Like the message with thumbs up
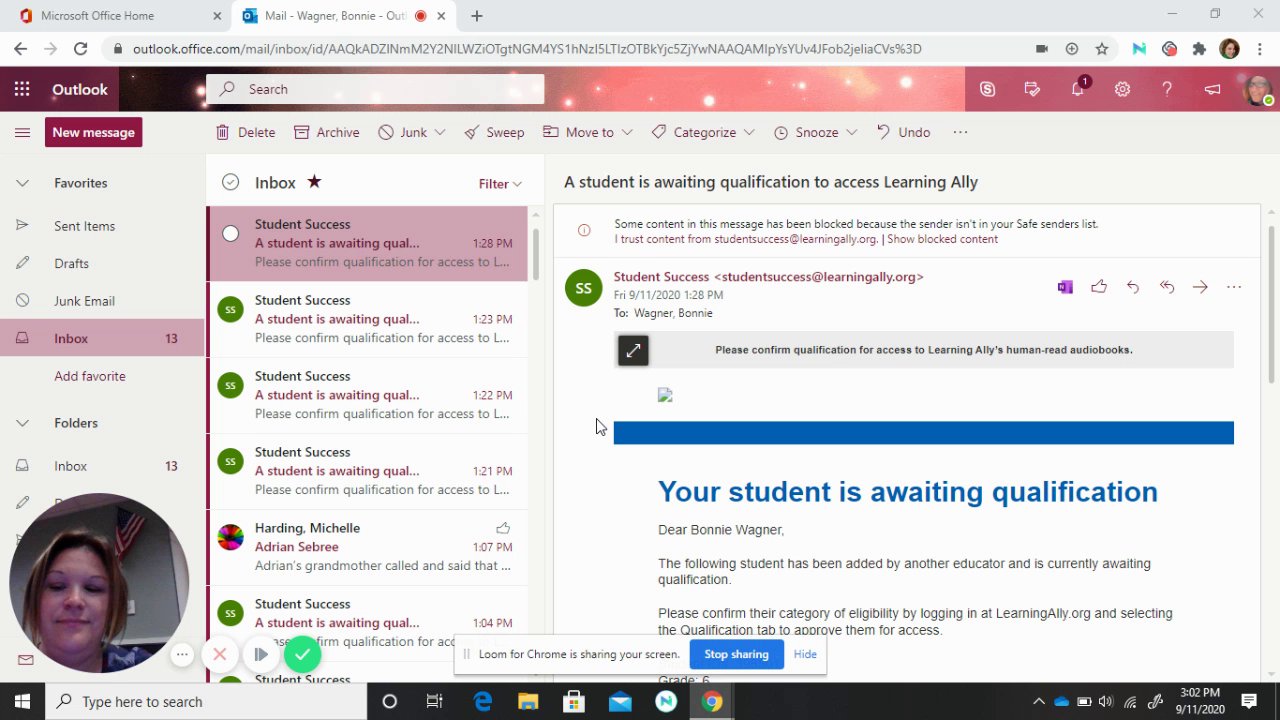The image size is (1280, 720). tap(1099, 287)
